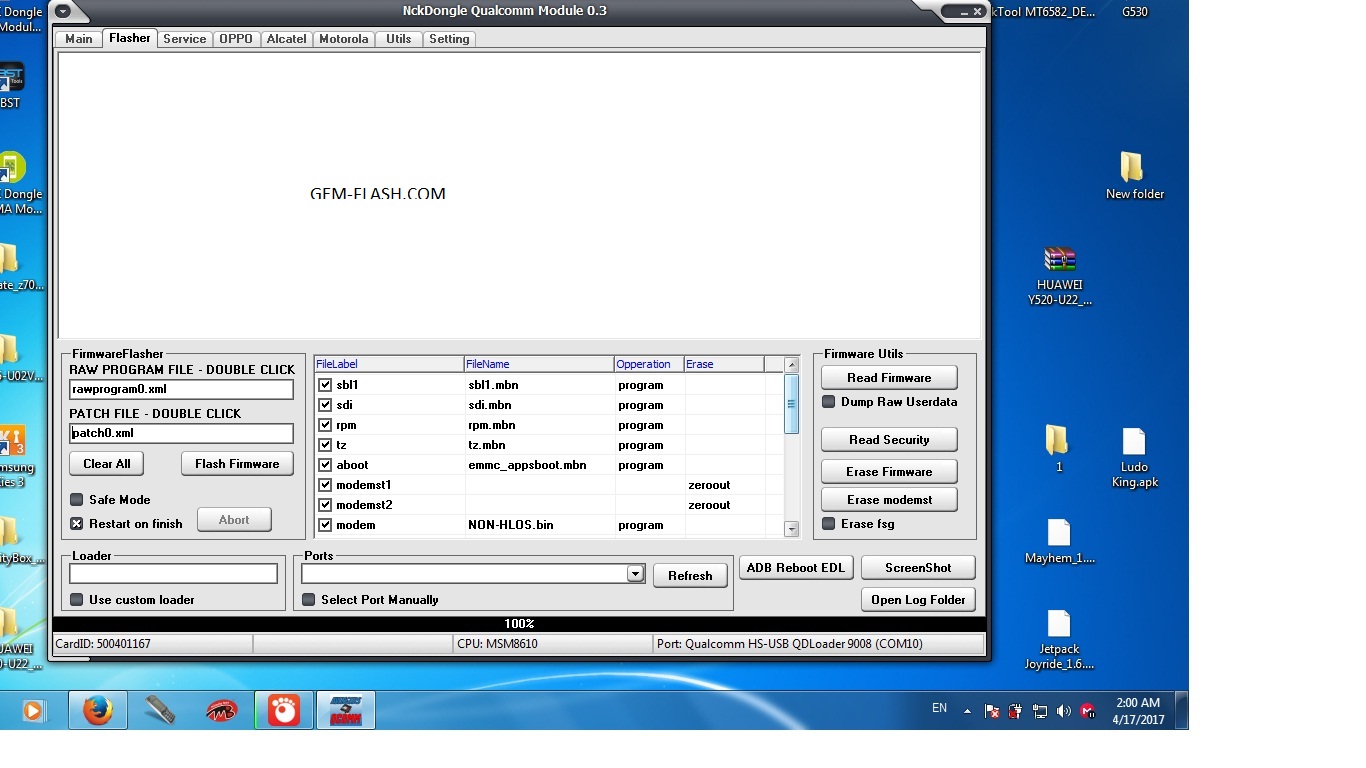Click the raw program file field

[x=181, y=389]
